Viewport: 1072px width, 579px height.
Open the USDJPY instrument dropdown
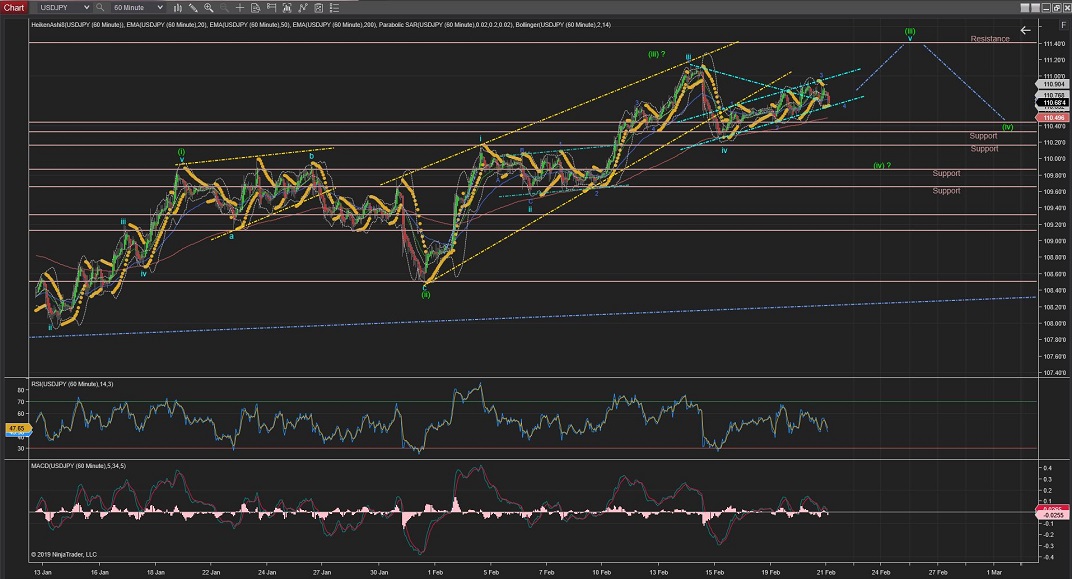pos(65,8)
